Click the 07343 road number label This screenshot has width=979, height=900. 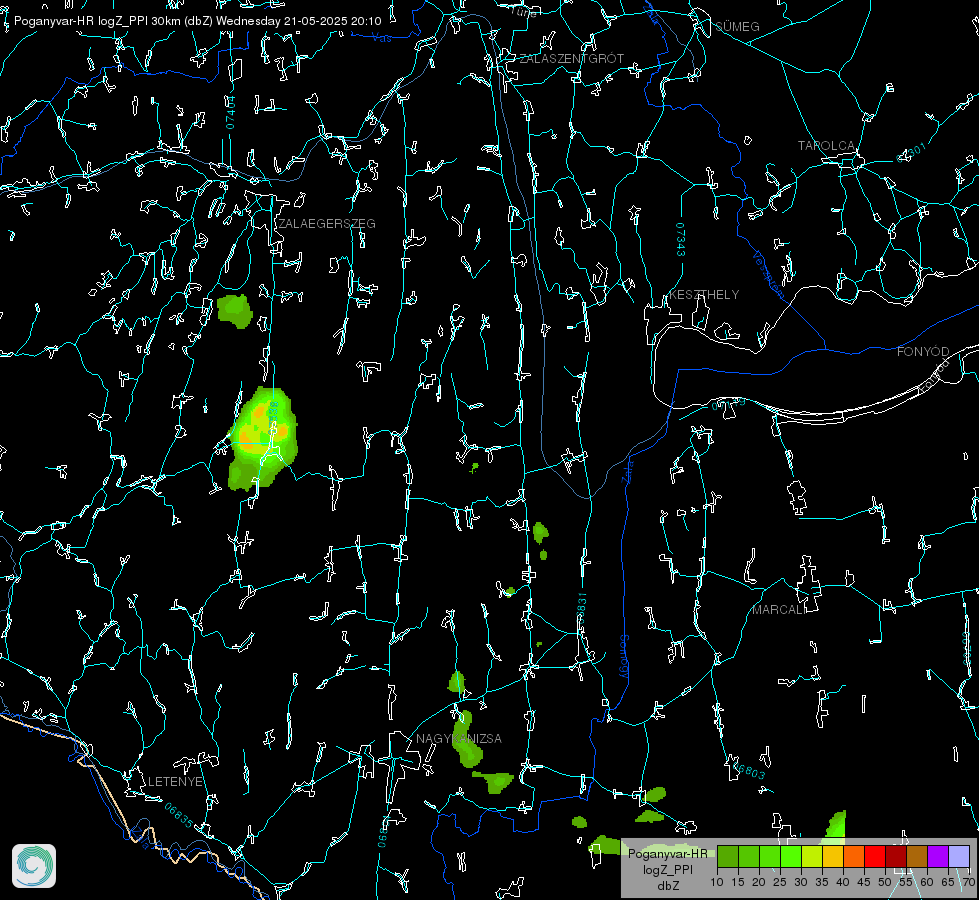681,240
